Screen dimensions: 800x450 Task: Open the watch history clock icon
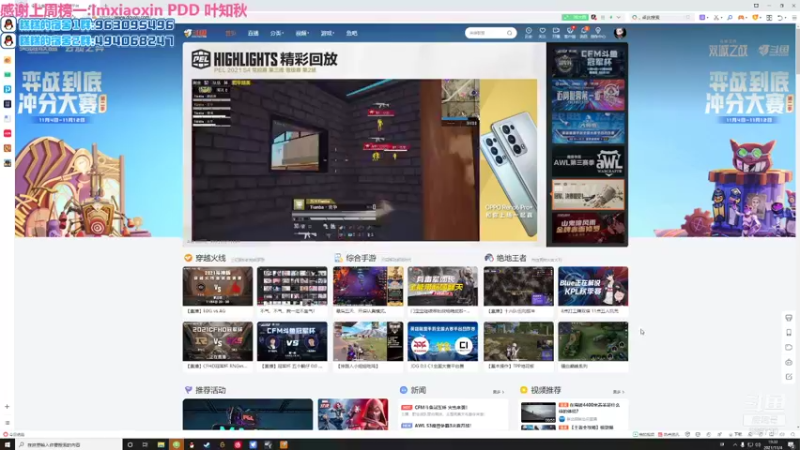coord(529,33)
